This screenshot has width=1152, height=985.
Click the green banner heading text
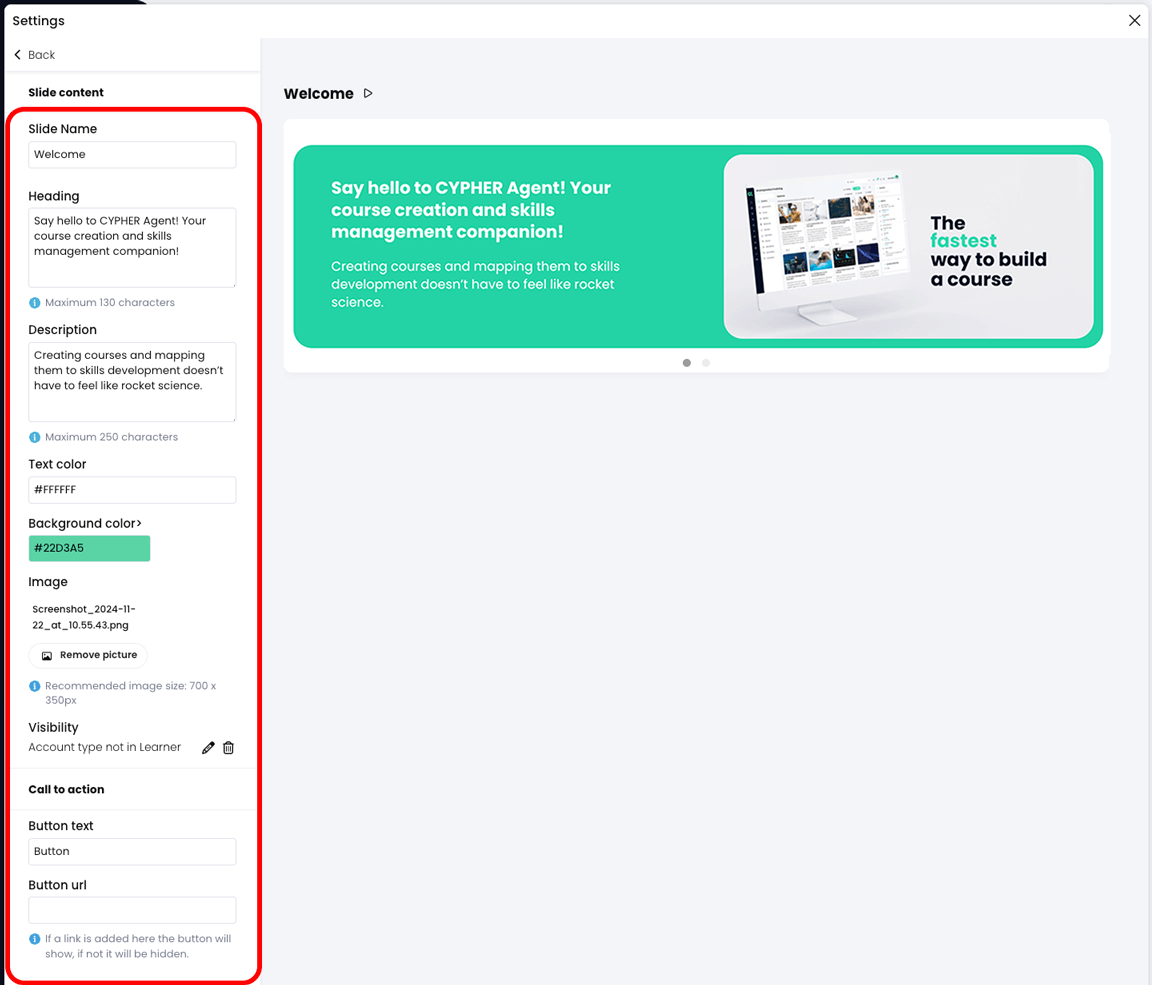[471, 210]
